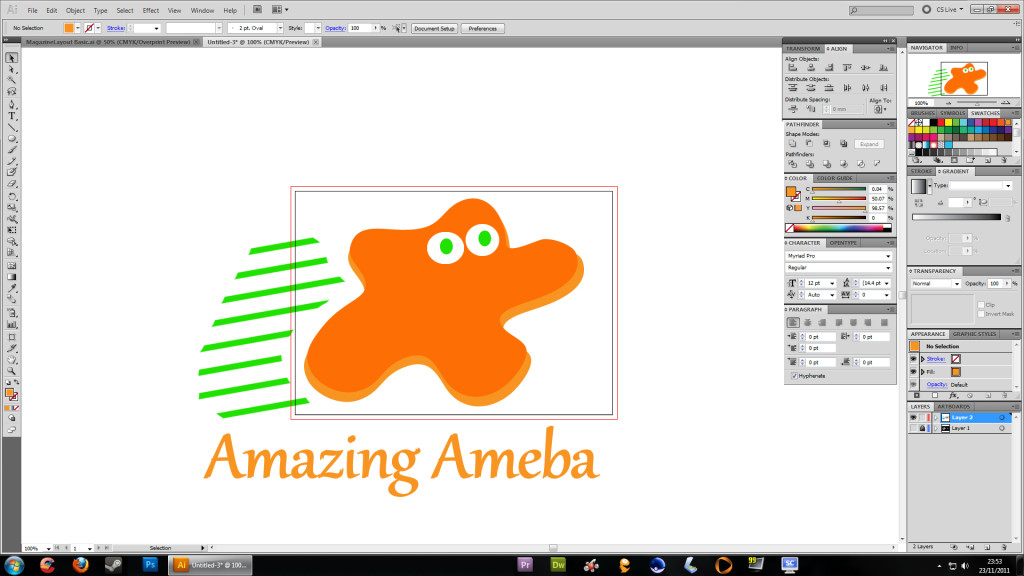Select the Hand tool
Screen dimensions: 1024x576
coord(12,360)
